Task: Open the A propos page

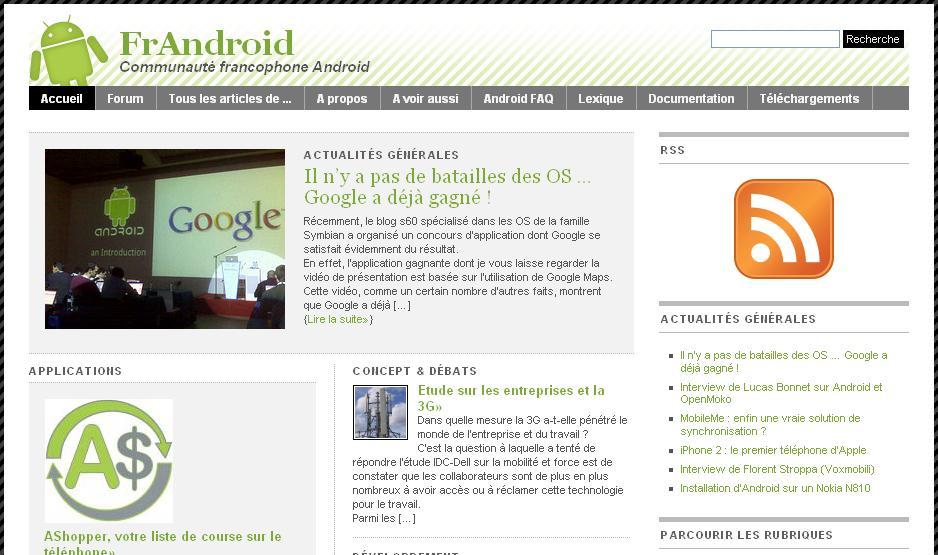Action: pyautogui.click(x=342, y=99)
